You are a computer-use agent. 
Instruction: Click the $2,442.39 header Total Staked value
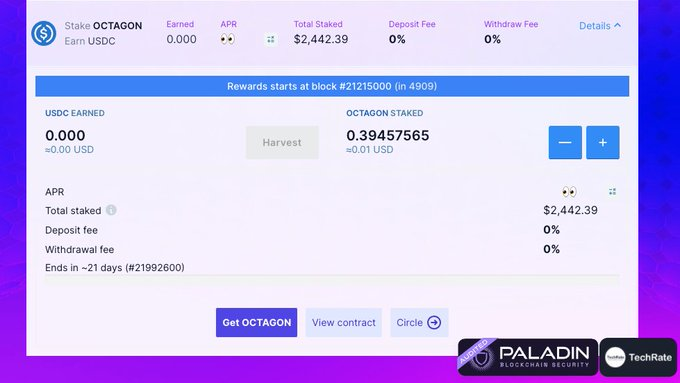tap(321, 39)
